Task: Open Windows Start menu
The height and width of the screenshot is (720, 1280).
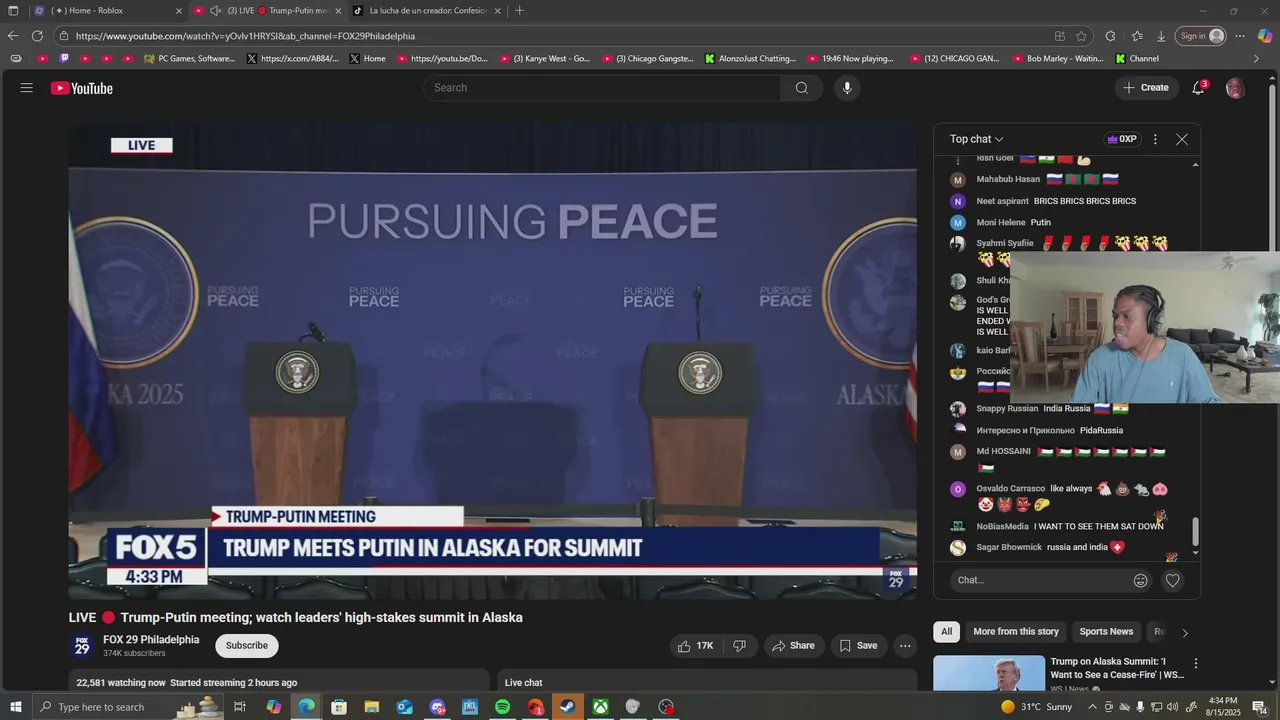Action: tap(15, 707)
